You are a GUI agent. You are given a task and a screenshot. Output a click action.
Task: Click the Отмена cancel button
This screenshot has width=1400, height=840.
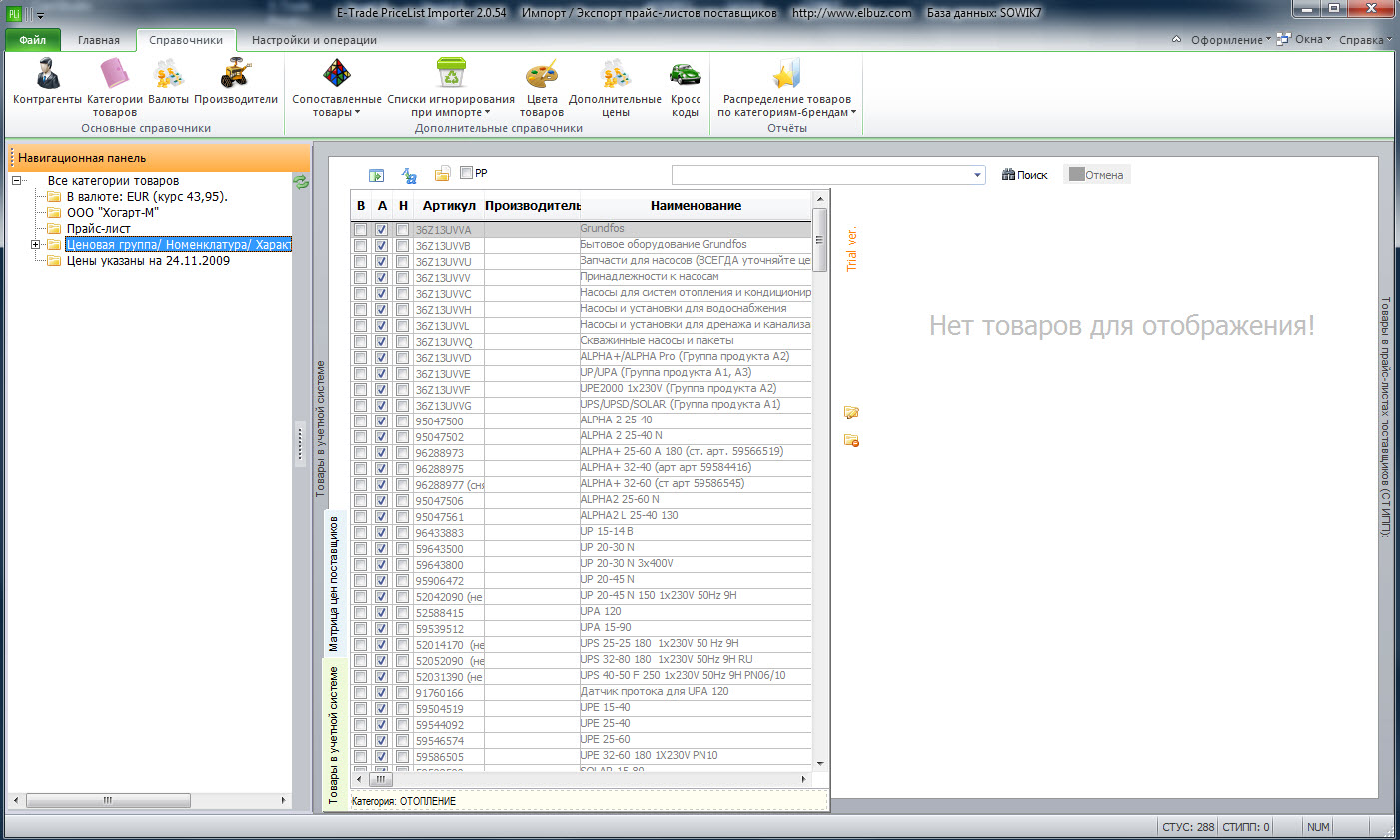click(1096, 175)
